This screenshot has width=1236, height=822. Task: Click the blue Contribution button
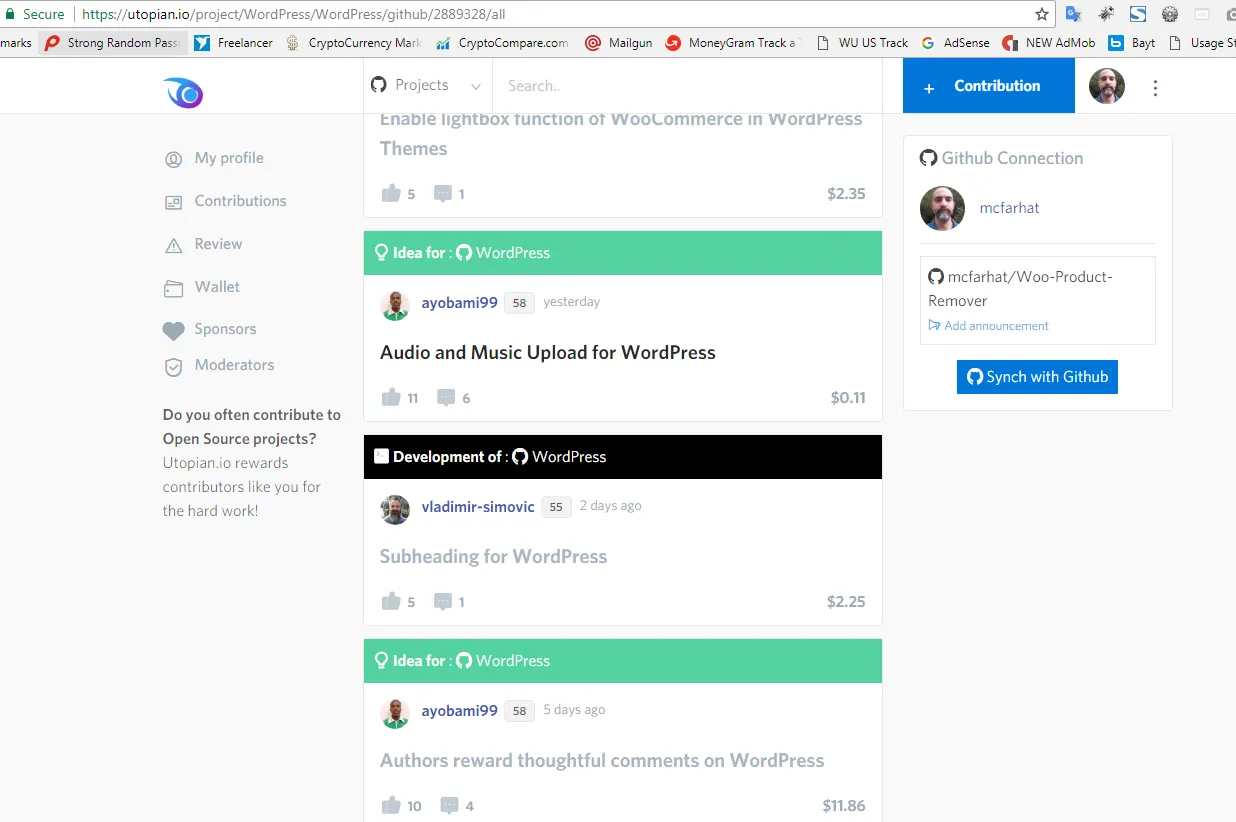pyautogui.click(x=989, y=86)
